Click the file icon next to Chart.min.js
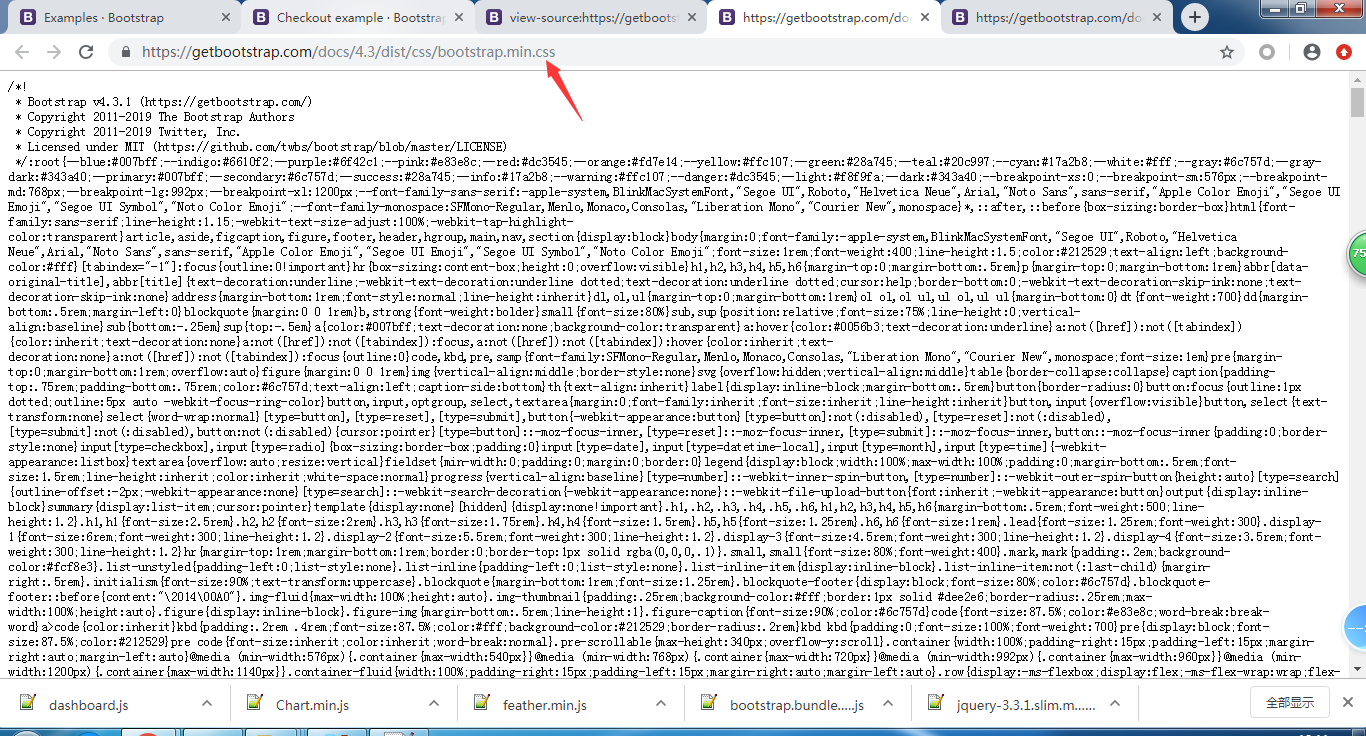The height and width of the screenshot is (736, 1366). tap(254, 703)
